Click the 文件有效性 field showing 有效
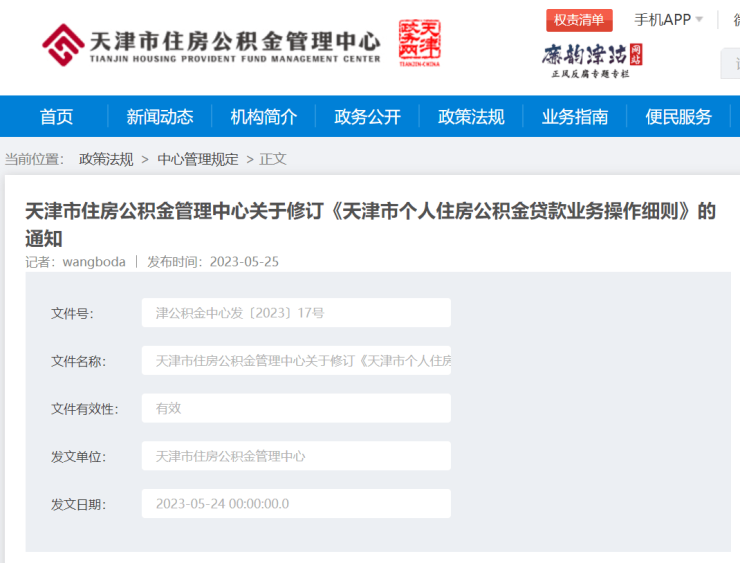The height and width of the screenshot is (563, 740). (x=296, y=408)
